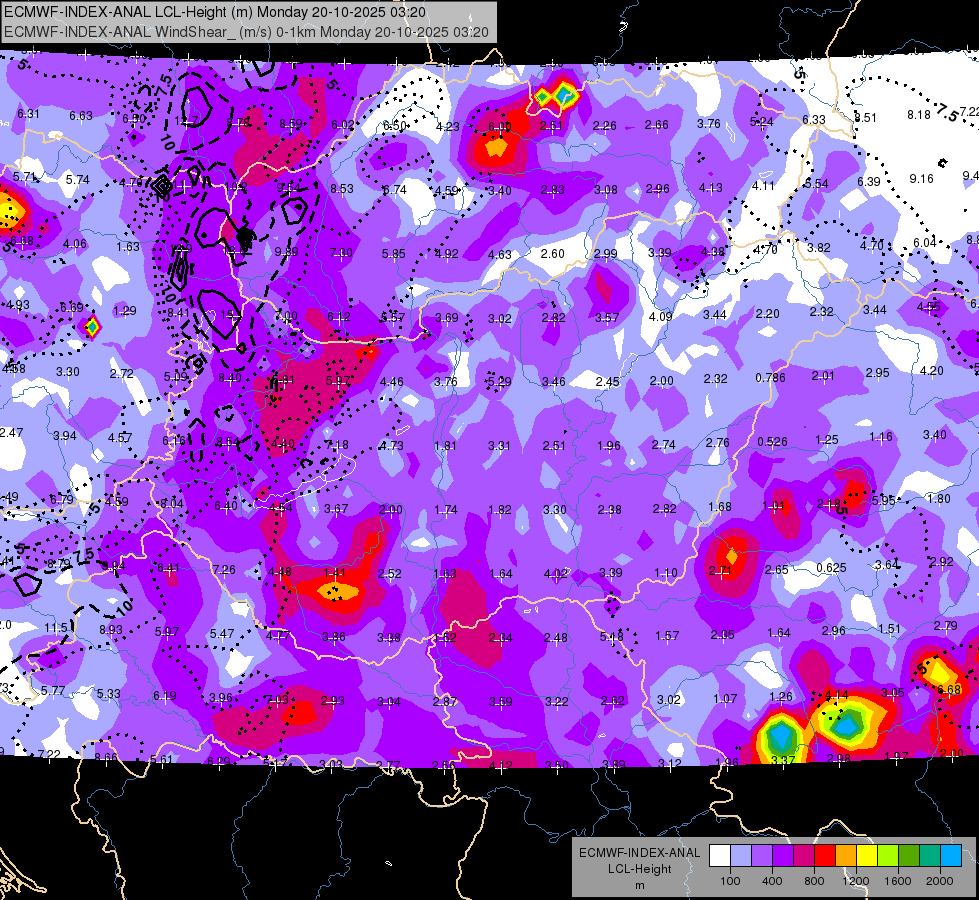Click the map value '2.45'

(608, 381)
